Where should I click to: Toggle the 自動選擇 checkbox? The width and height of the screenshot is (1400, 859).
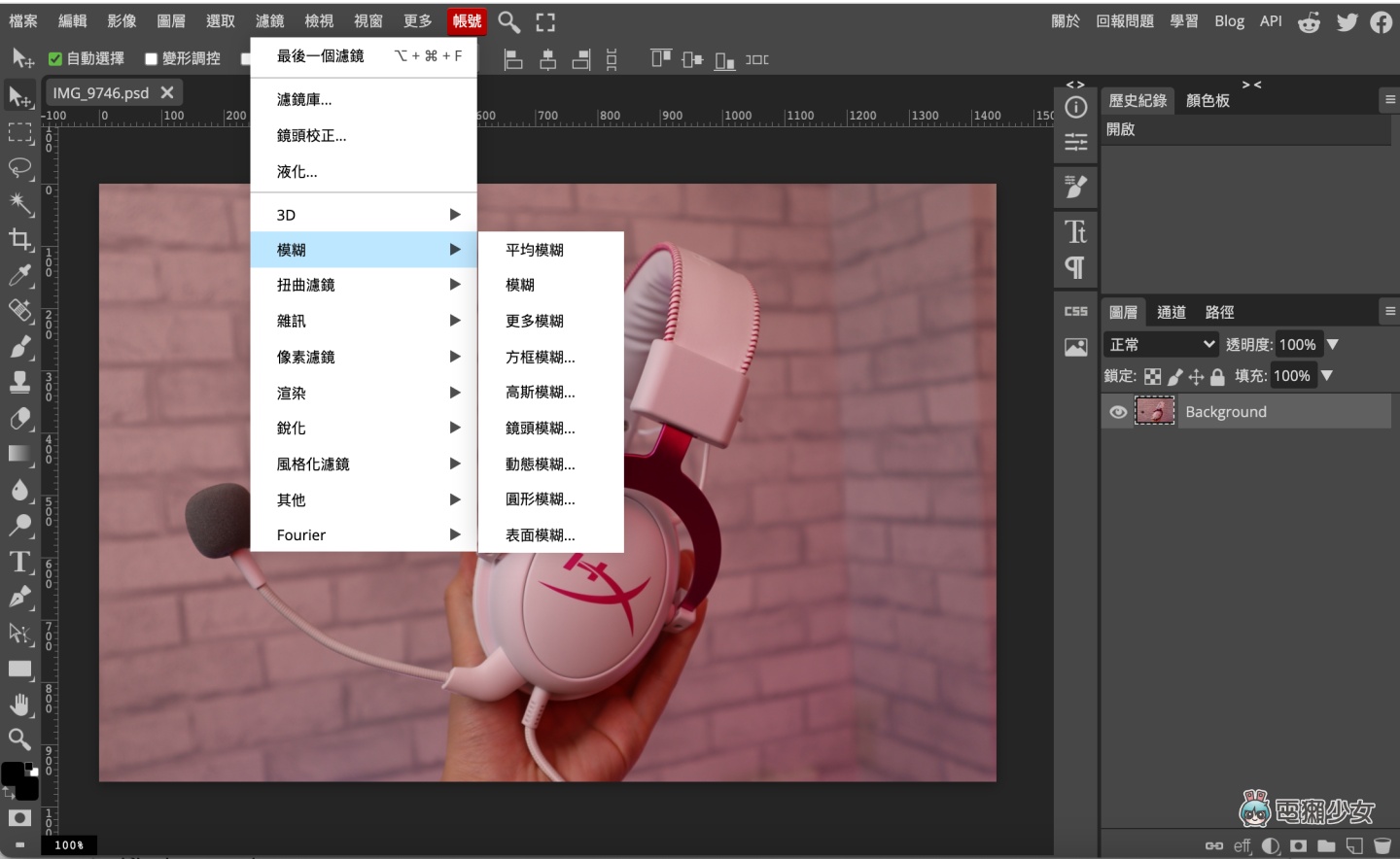(55, 58)
